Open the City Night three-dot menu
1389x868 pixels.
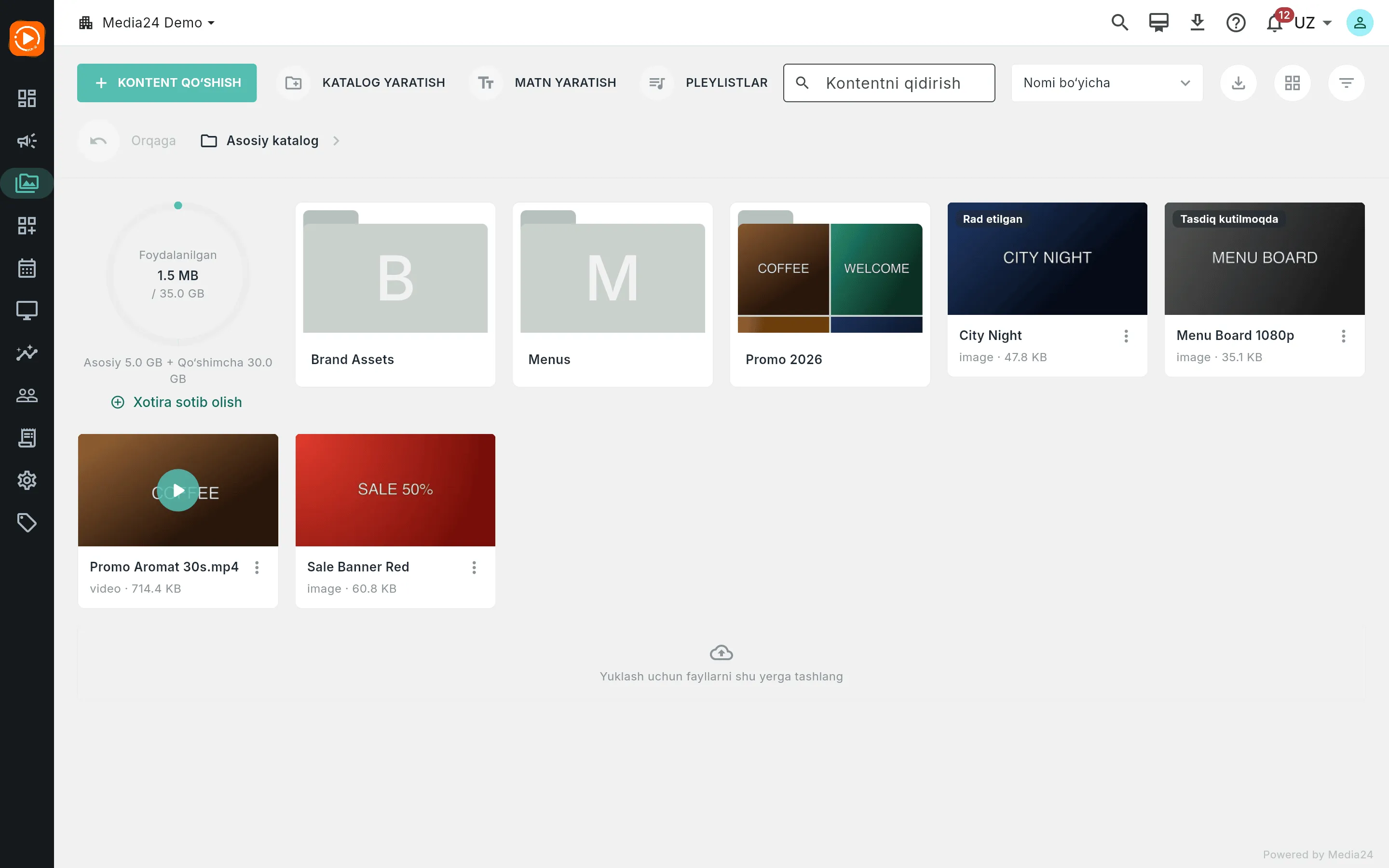coord(1126,336)
